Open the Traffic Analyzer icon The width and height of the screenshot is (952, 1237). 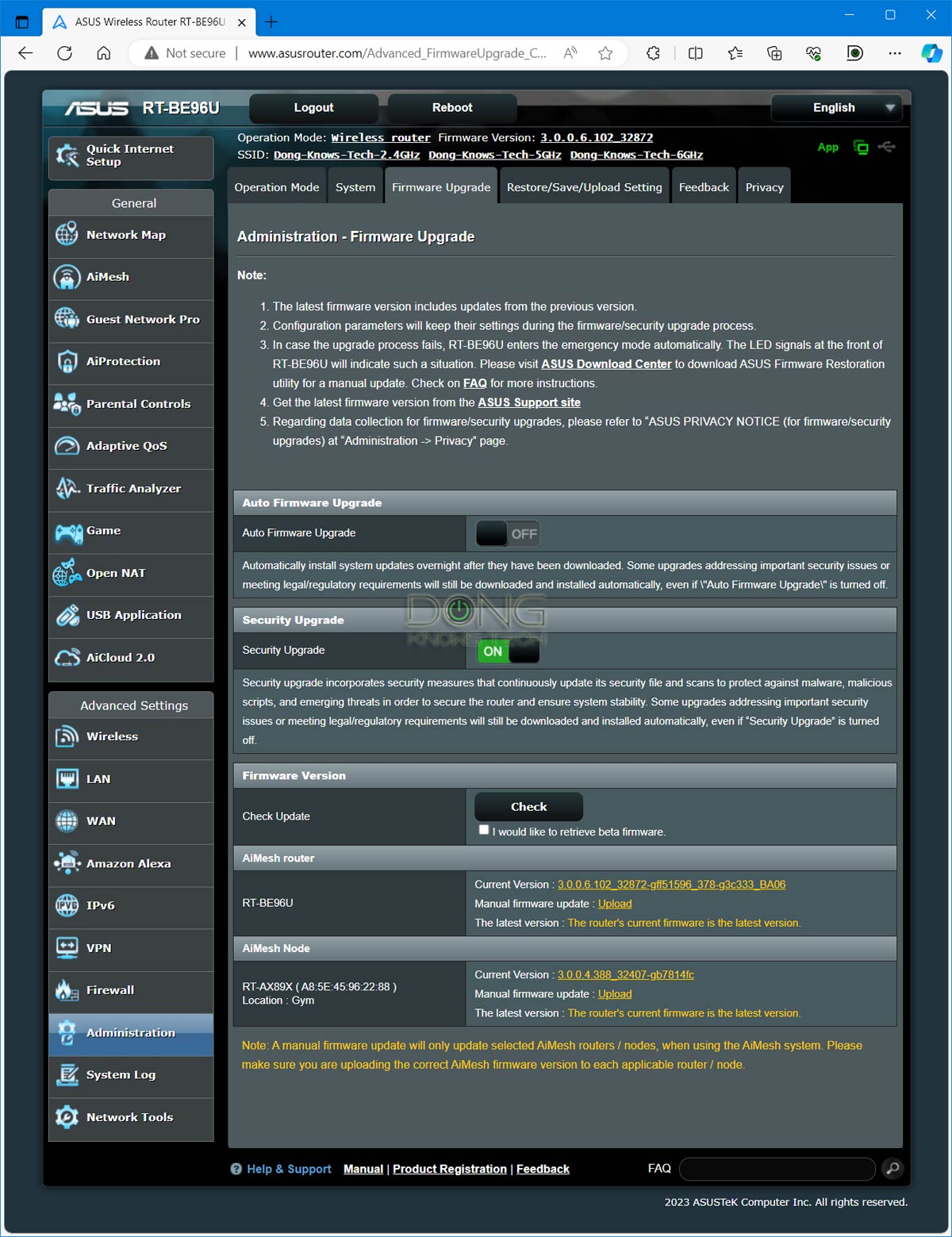[x=67, y=488]
